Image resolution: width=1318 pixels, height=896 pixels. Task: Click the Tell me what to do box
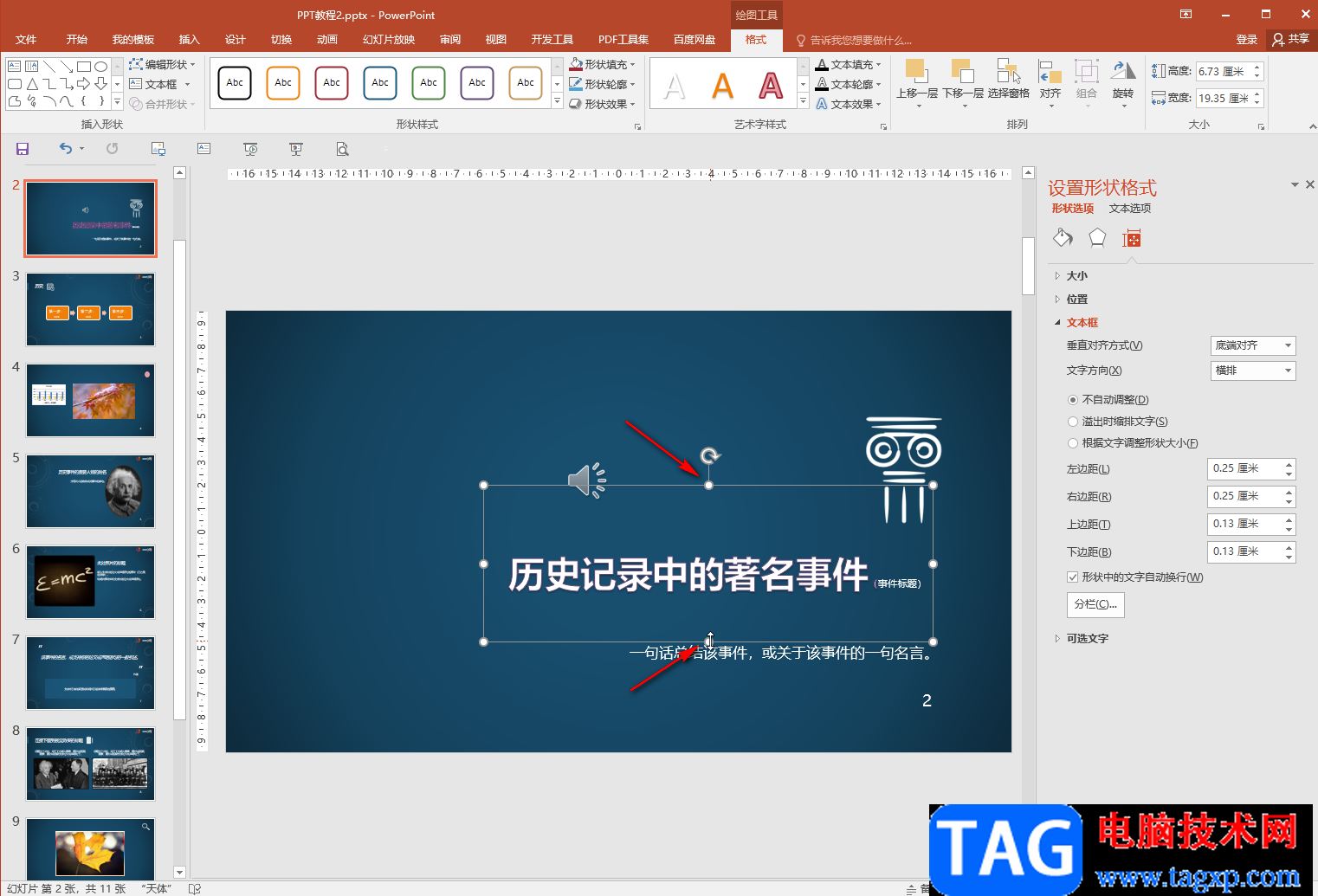(855, 41)
